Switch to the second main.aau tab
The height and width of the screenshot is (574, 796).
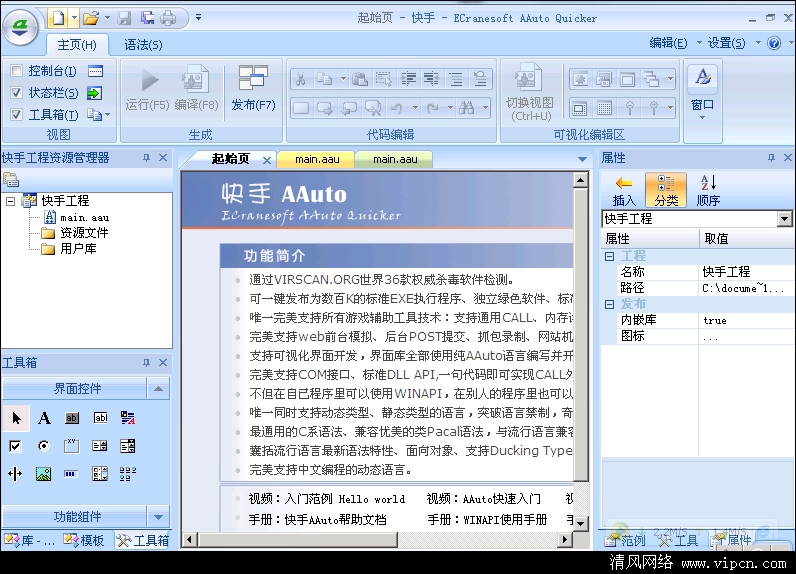point(395,159)
